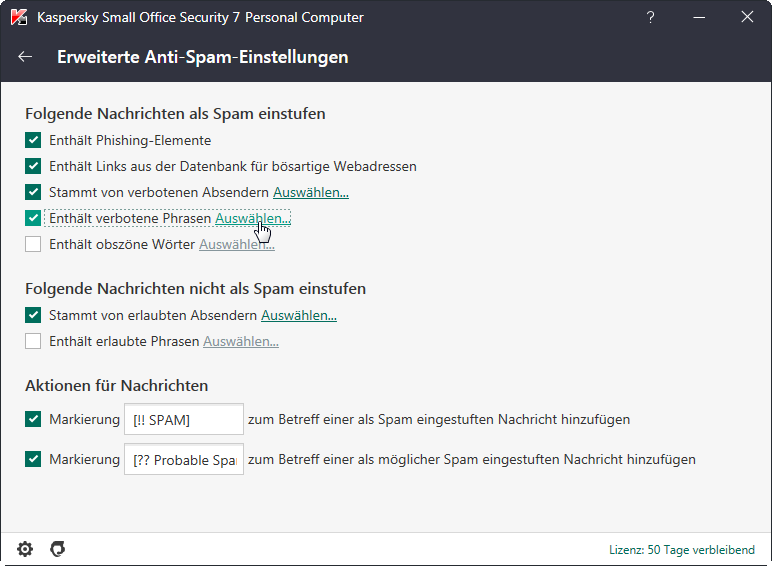The width and height of the screenshot is (772, 566).
Task: Click the help question mark icon
Action: pos(650,17)
